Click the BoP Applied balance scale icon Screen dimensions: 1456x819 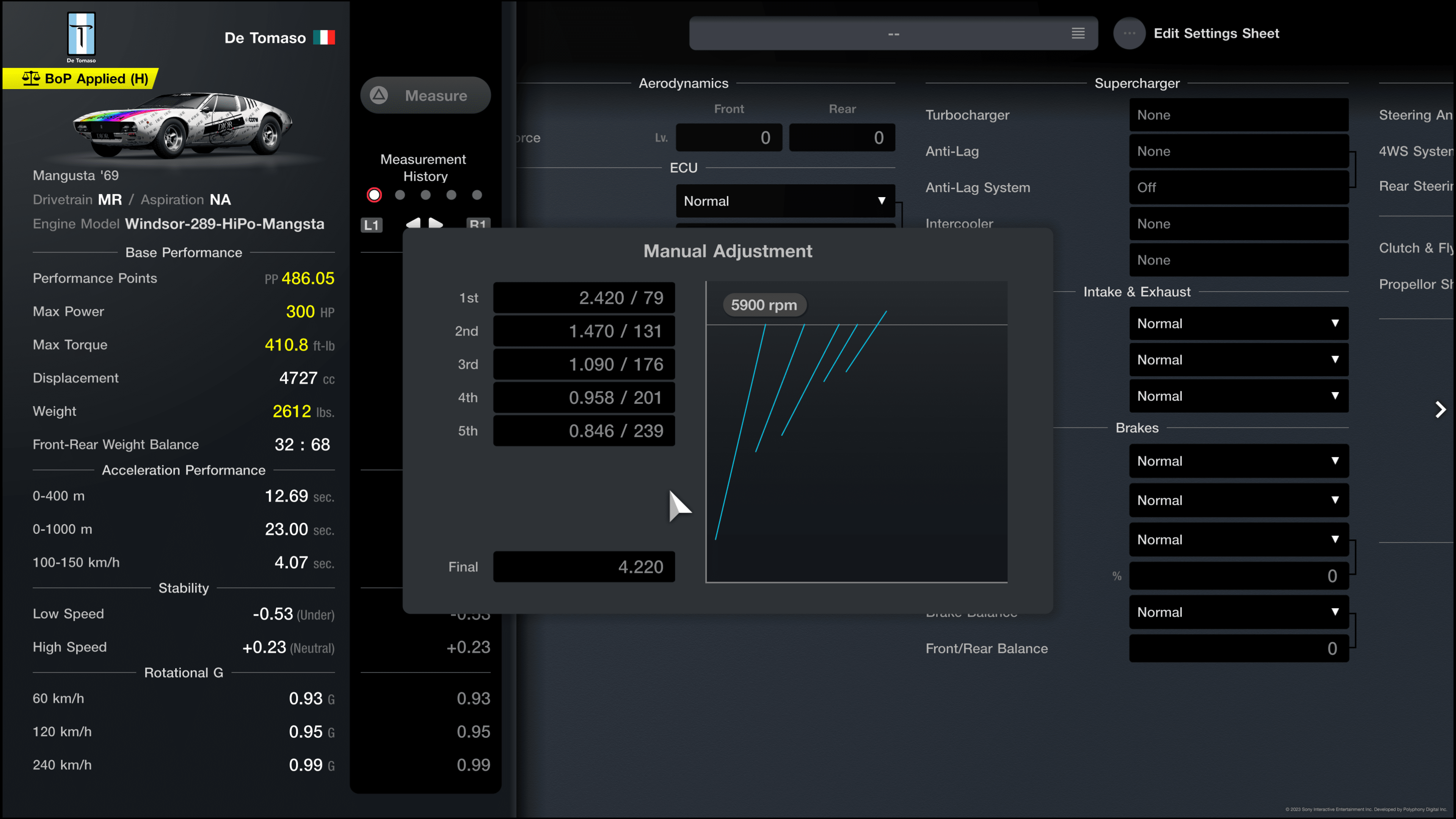pos(31,78)
